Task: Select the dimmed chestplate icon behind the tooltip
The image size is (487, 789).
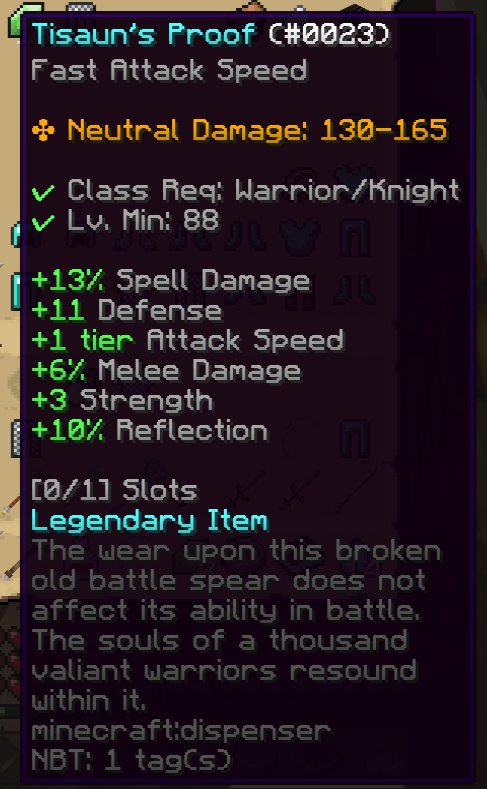Action: tap(299, 235)
